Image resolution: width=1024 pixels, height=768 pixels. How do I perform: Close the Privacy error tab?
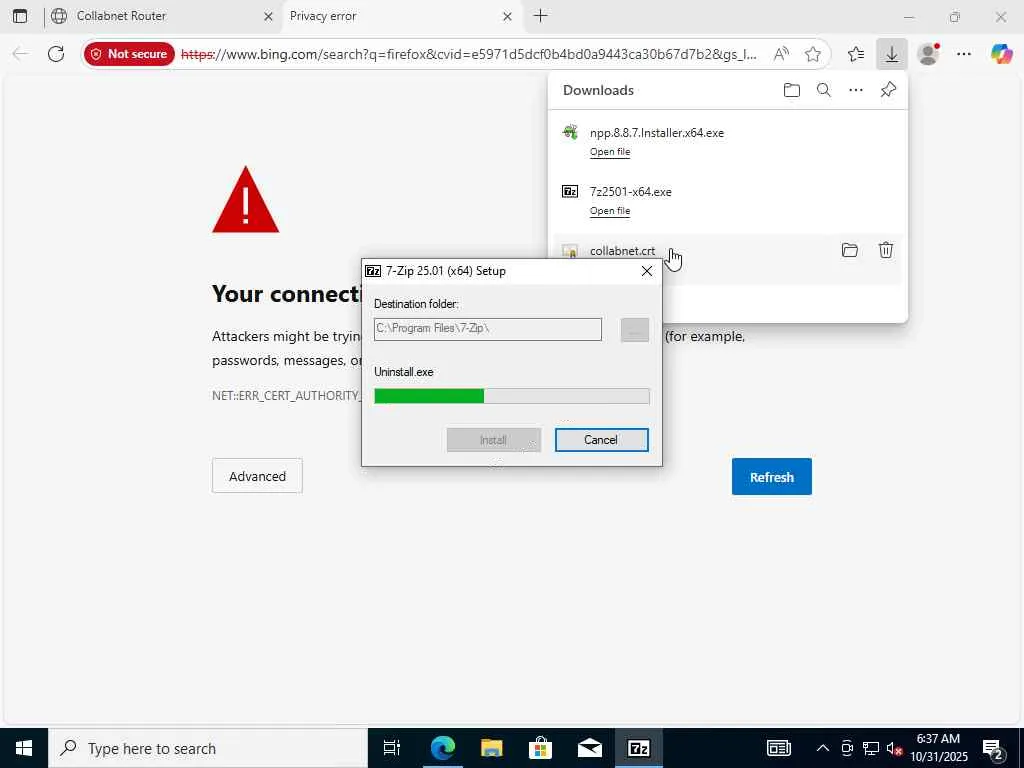click(x=507, y=16)
